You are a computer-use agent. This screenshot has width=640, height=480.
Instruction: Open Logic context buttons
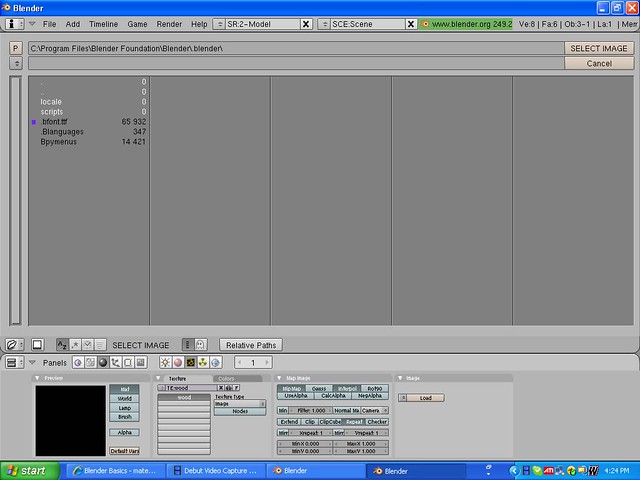click(78, 362)
